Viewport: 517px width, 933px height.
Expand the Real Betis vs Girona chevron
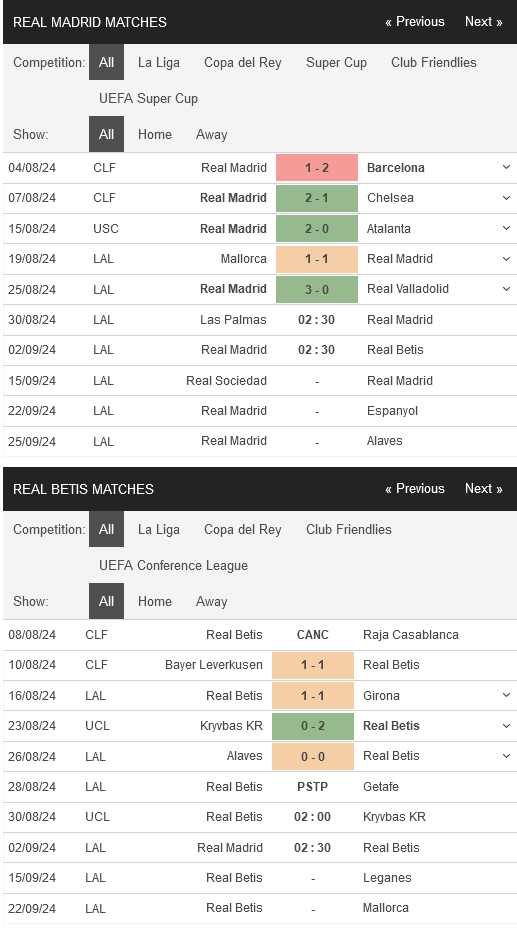pyautogui.click(x=506, y=695)
